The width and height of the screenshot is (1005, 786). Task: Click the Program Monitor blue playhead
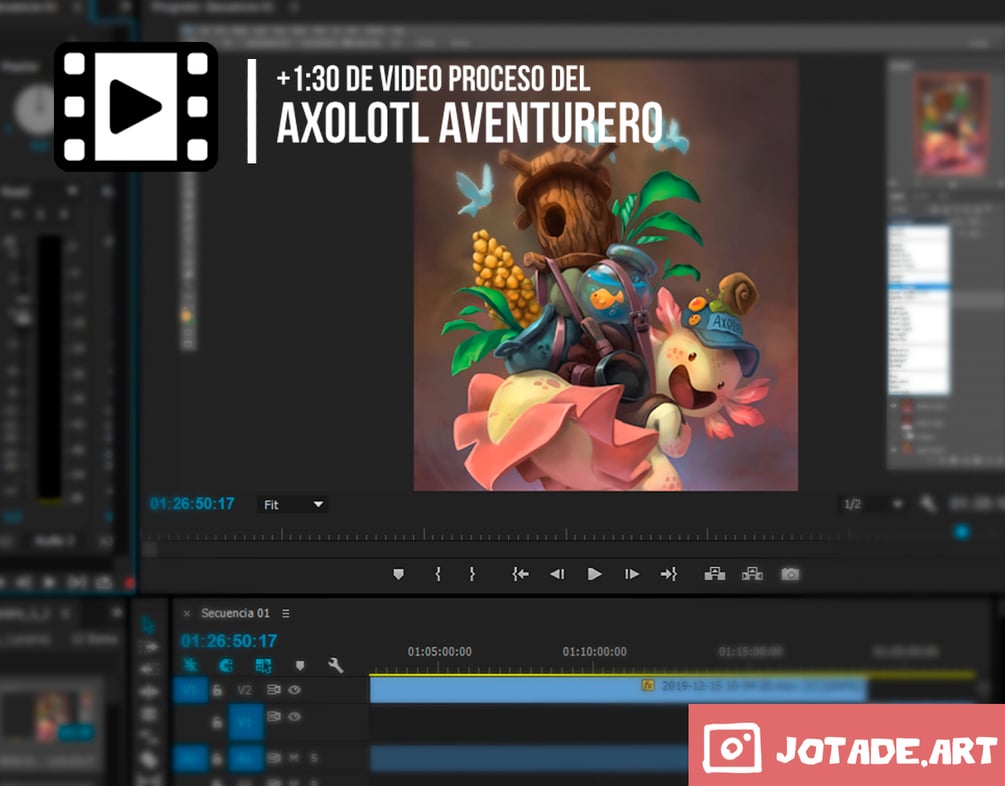961,531
